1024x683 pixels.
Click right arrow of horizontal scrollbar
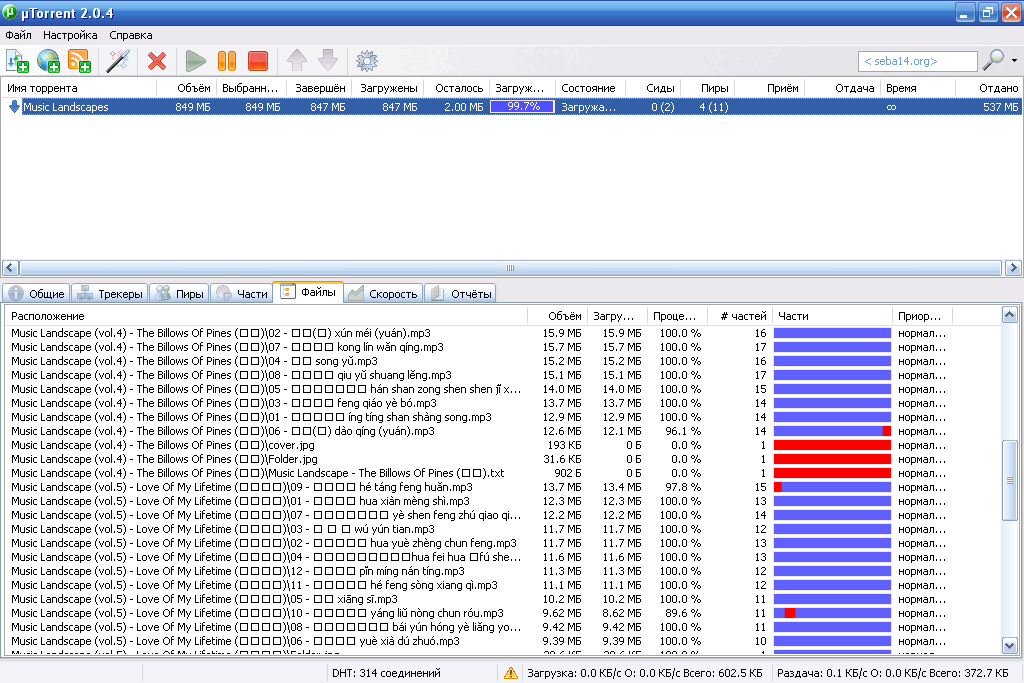point(1013,268)
